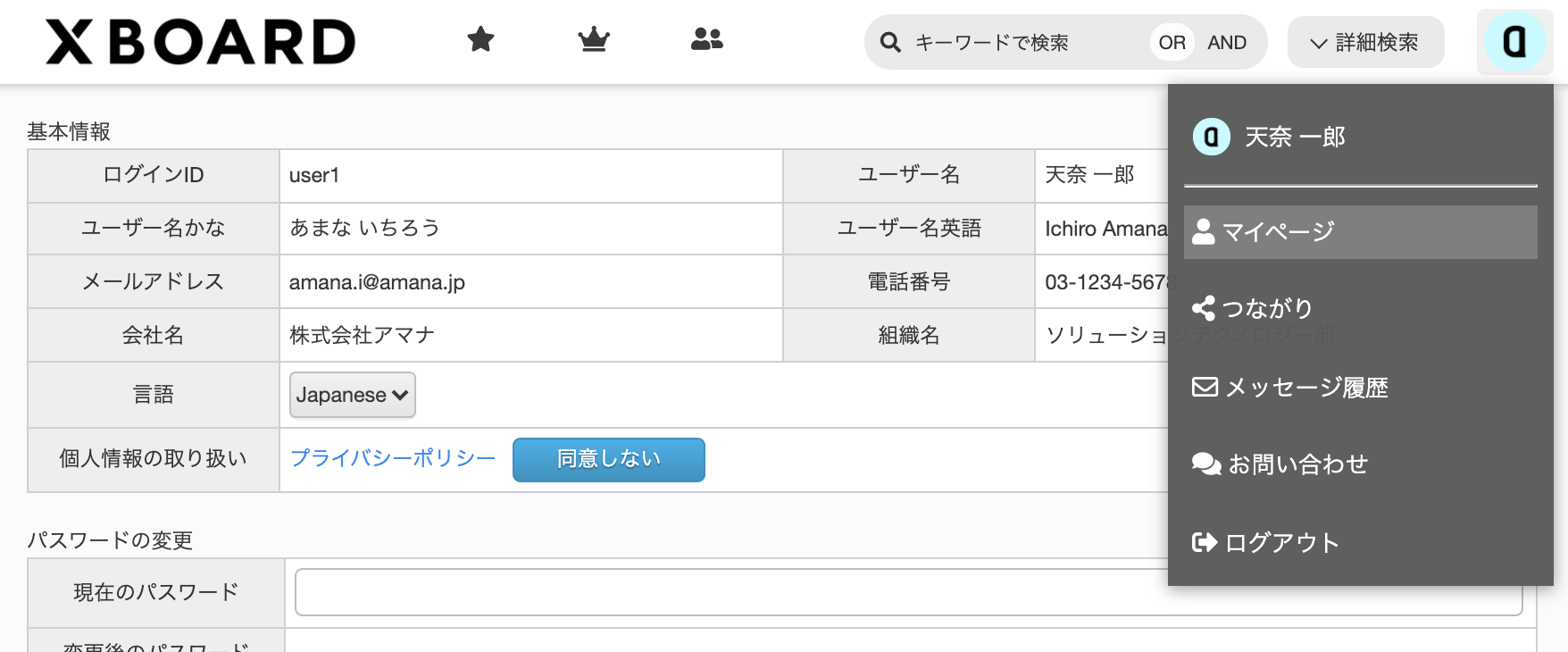Click the ログアウト exit icon
Viewport: 1568px width, 652px height.
(x=1205, y=542)
